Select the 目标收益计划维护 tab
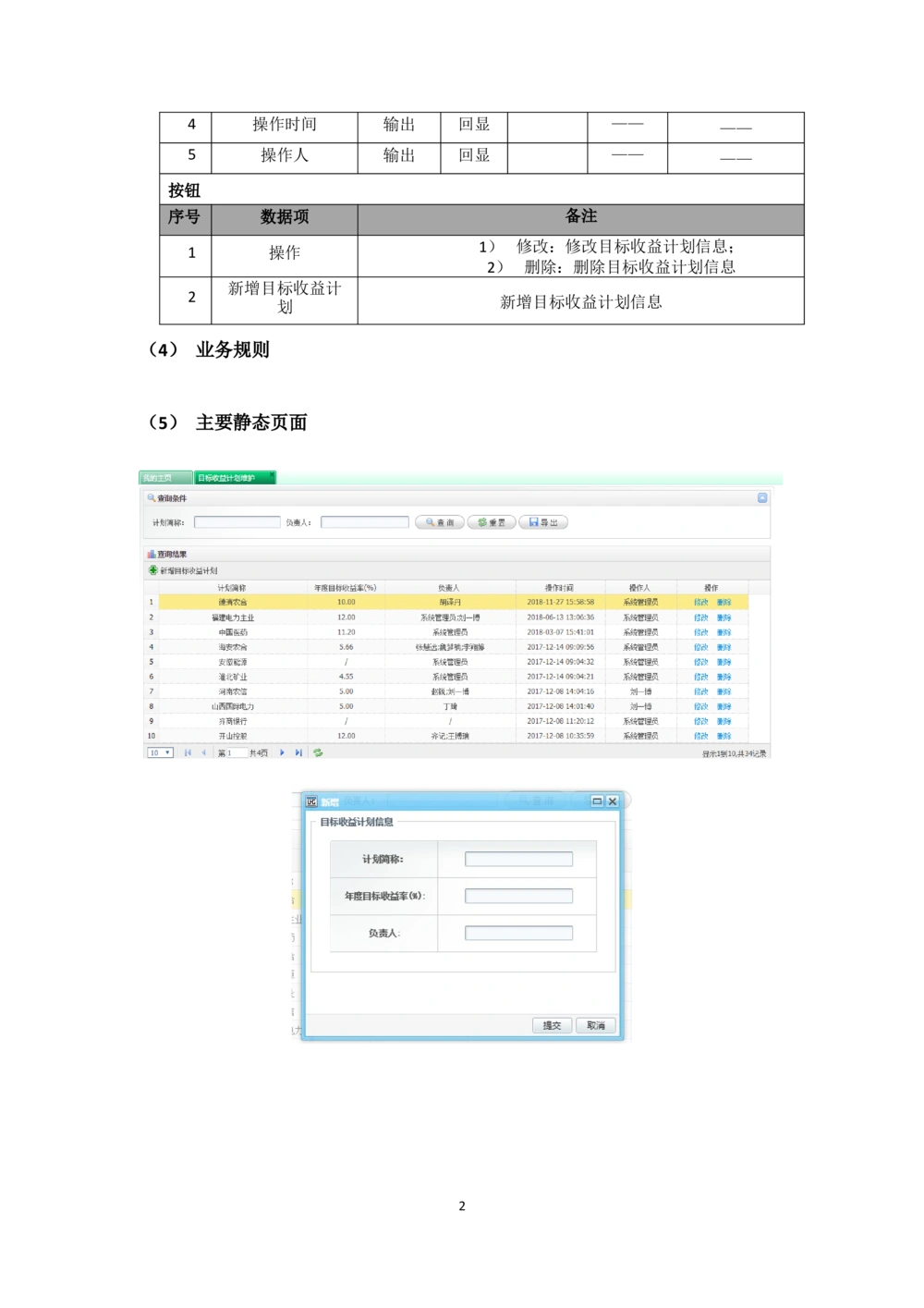Screen dimensions: 924x1308 coord(227,478)
